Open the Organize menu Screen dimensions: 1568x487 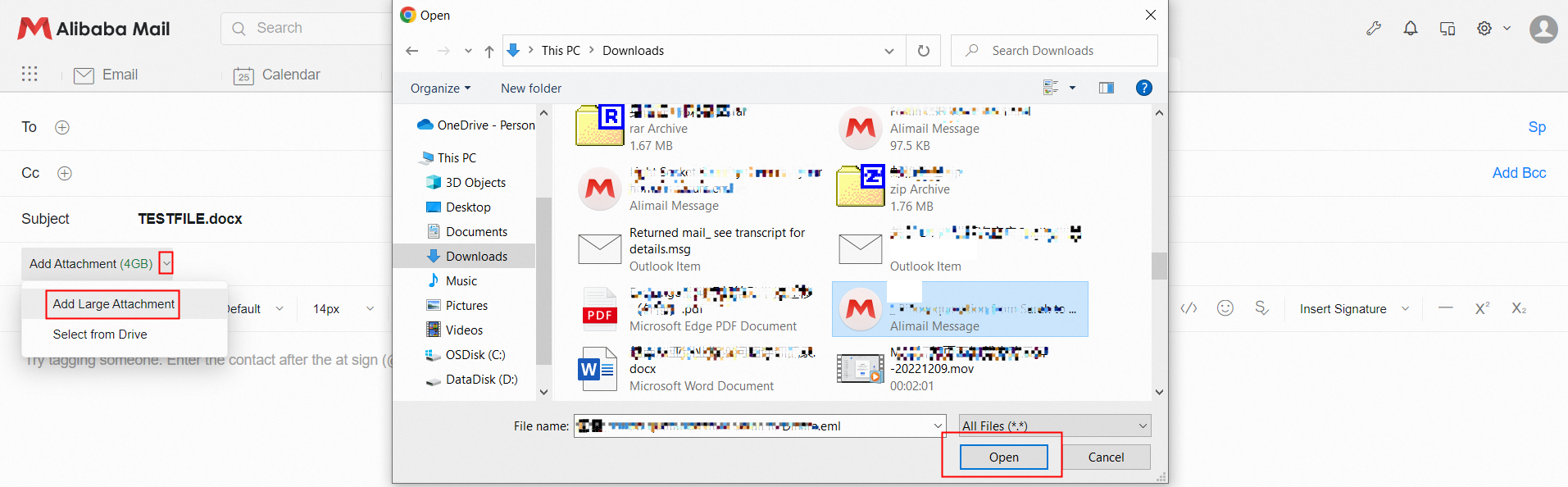(440, 89)
